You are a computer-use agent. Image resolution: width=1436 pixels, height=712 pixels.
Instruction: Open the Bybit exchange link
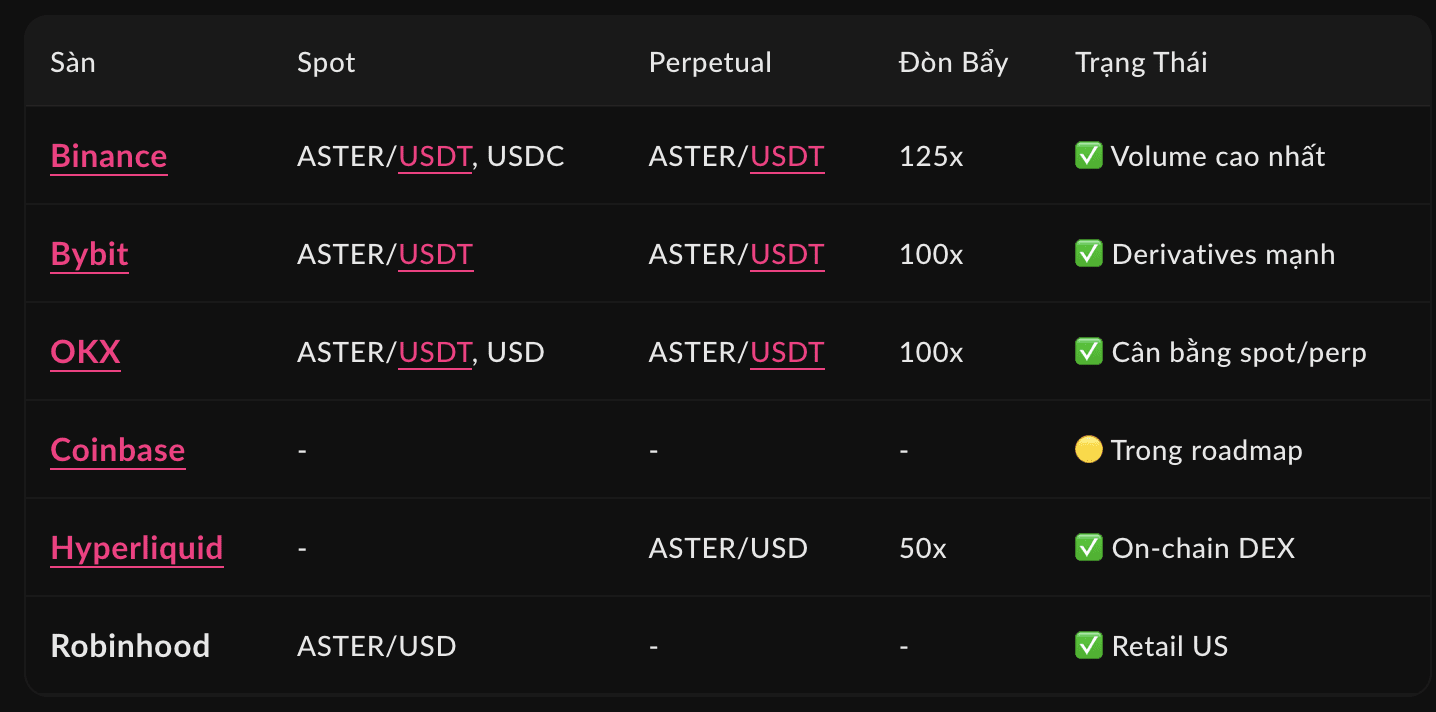click(90, 254)
